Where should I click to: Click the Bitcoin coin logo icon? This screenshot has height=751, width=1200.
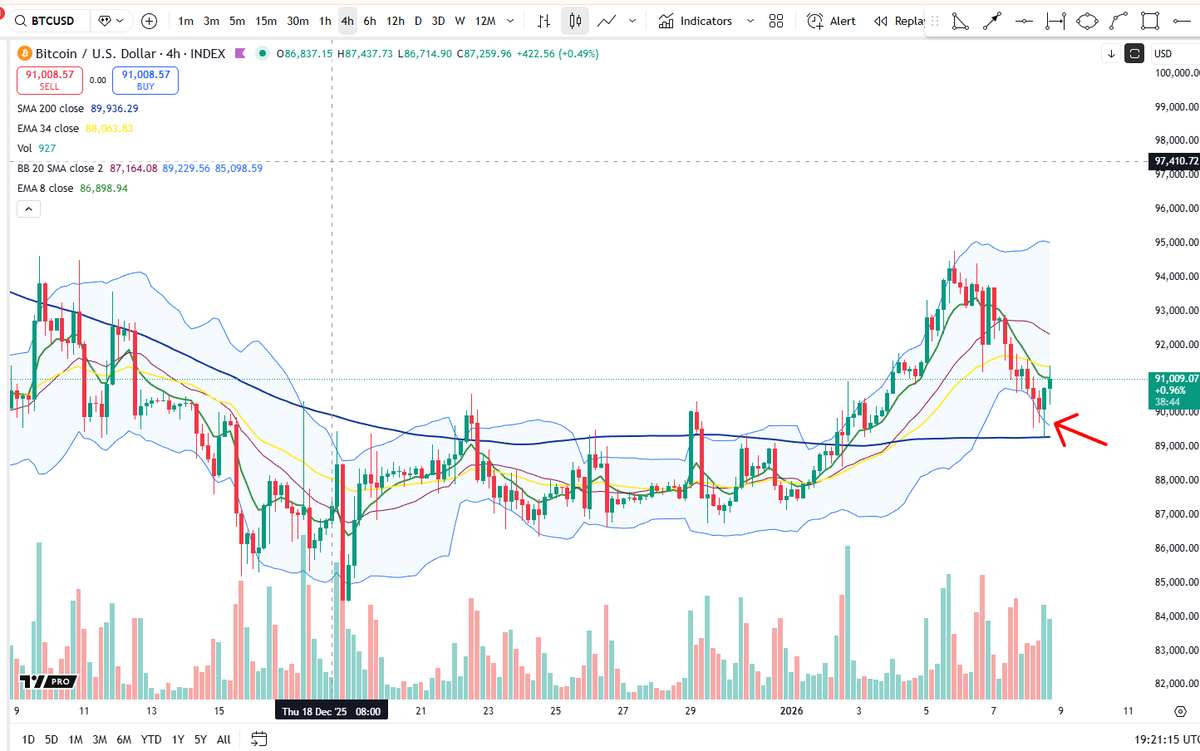[25, 54]
